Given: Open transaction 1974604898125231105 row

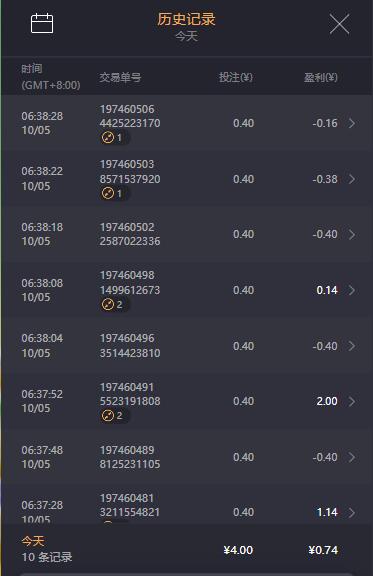Looking at the screenshot, I should point(187,457).
